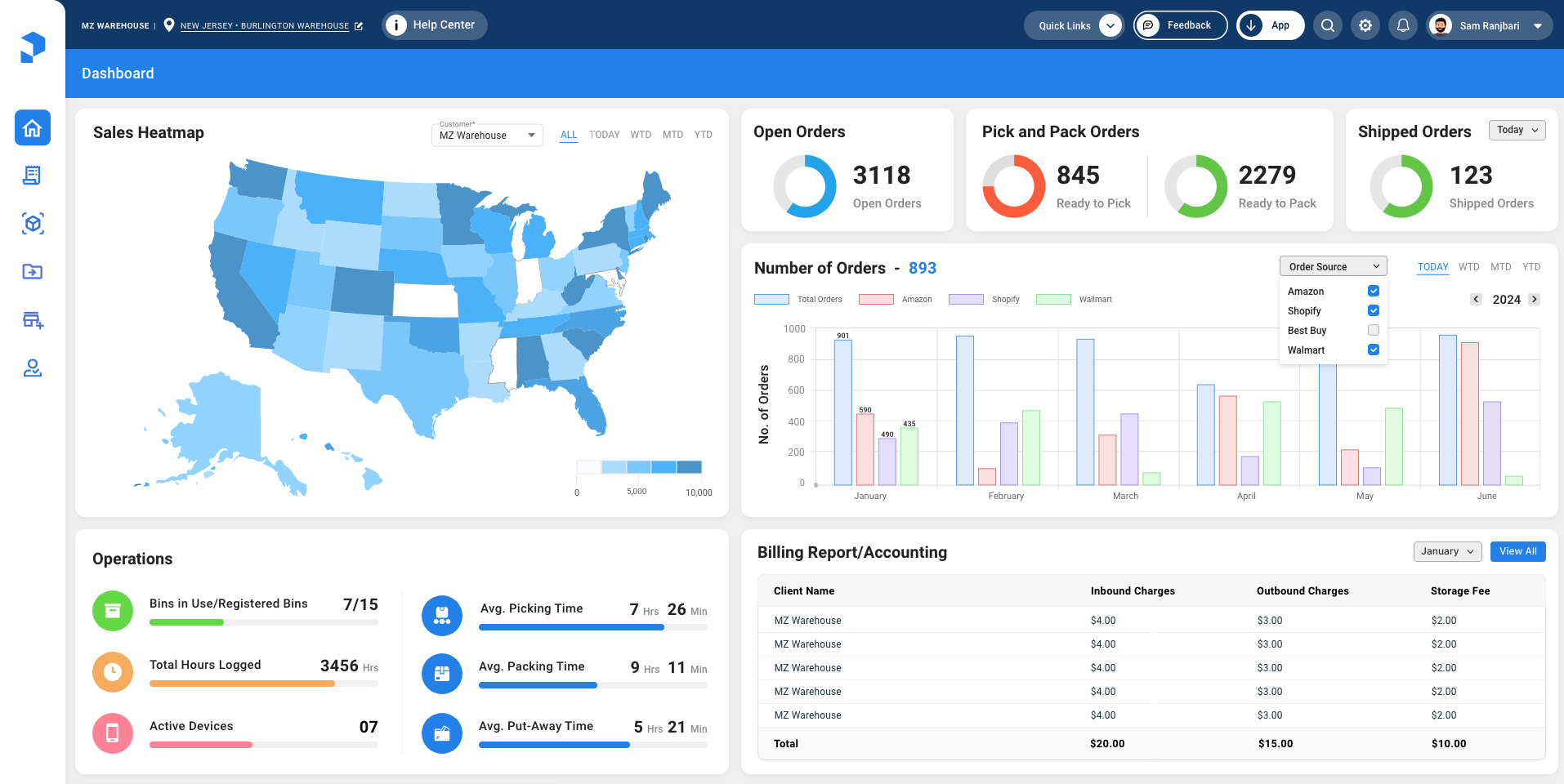Image resolution: width=1564 pixels, height=784 pixels.
Task: Open the add-to-cart sidebar icon
Action: pos(33,320)
